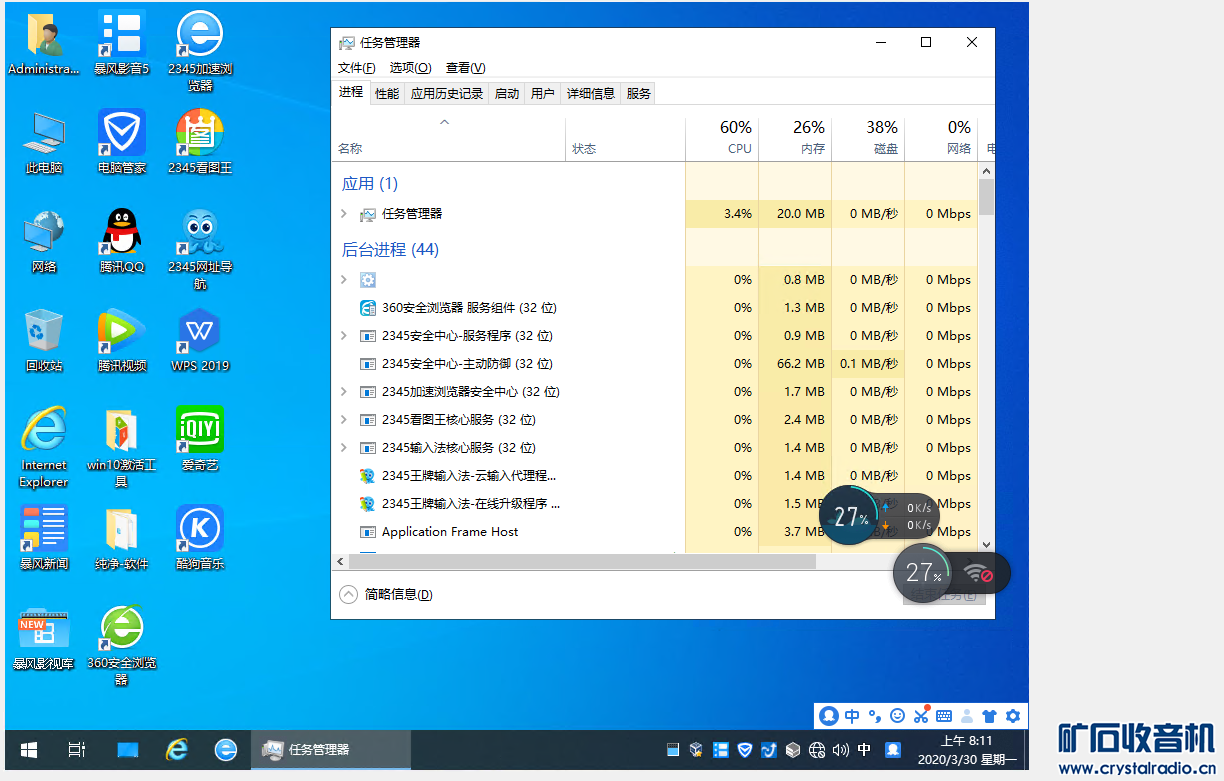The height and width of the screenshot is (781, 1224).
Task: Open 爱奇艺 desktop shortcut
Action: click(x=199, y=431)
